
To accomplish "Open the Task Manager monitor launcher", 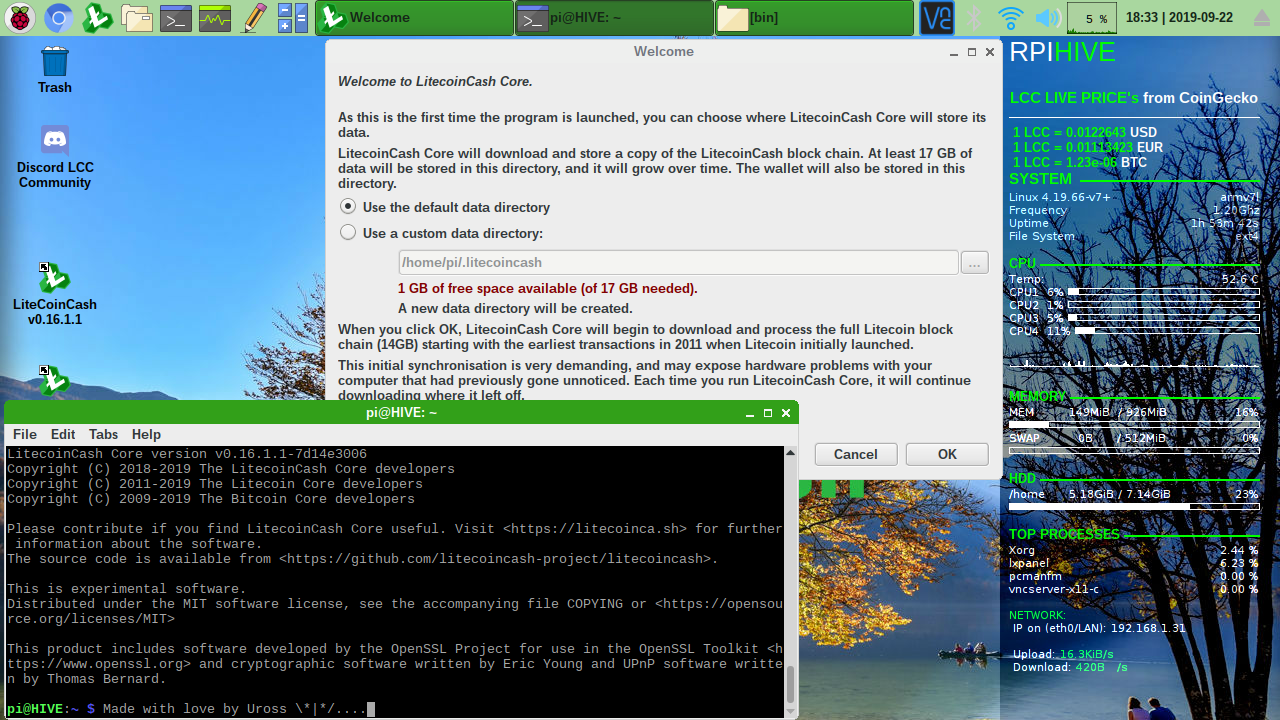I will point(215,17).
